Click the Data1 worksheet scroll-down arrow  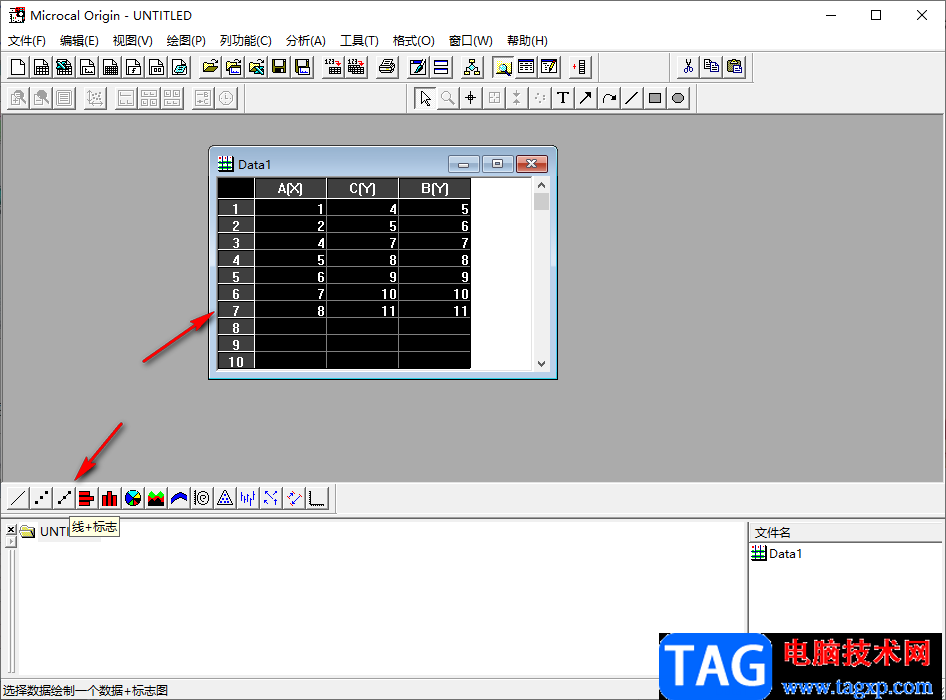[541, 363]
